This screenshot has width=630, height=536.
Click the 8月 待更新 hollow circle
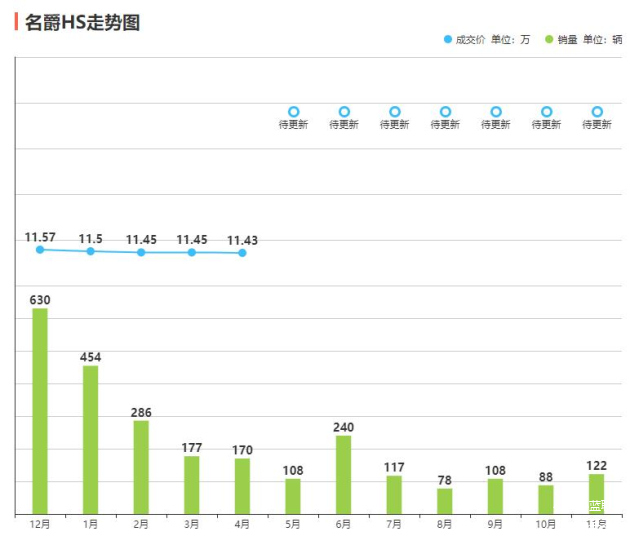click(x=445, y=111)
